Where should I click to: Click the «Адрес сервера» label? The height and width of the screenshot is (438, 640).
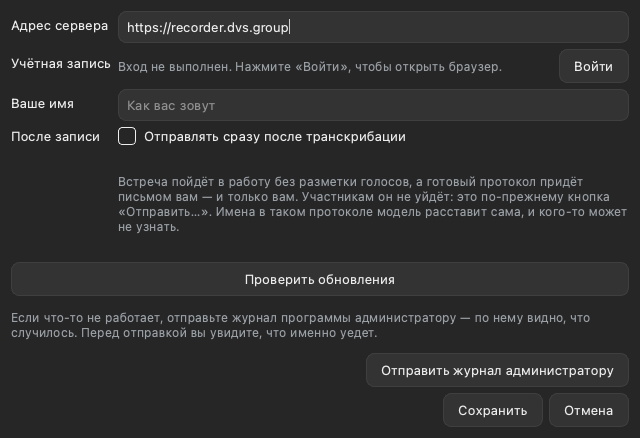[60, 26]
